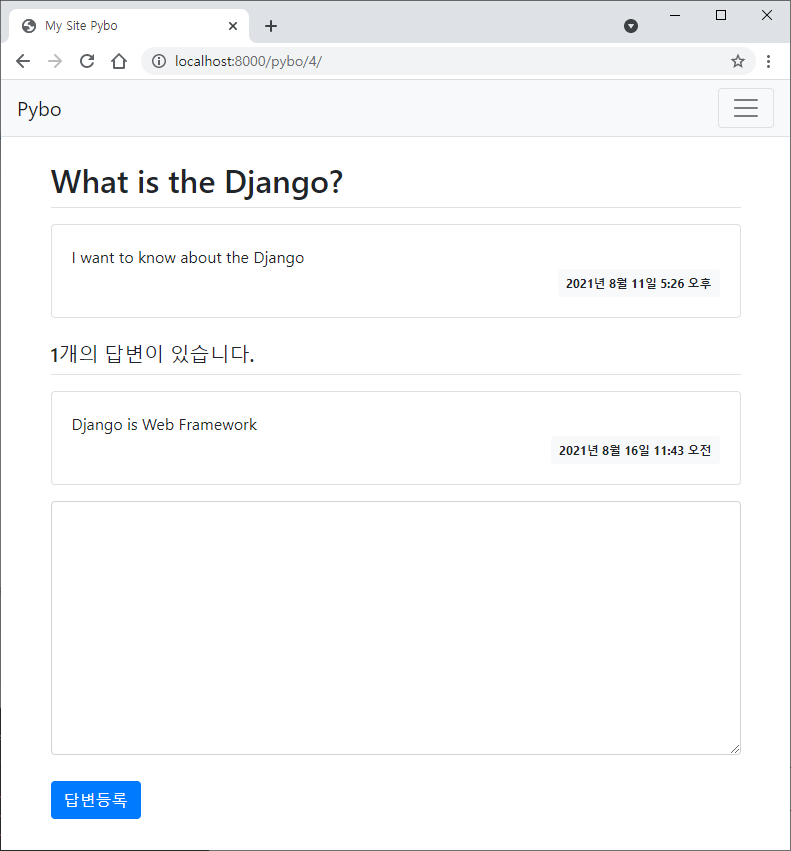Select the My Site Pybo tab
This screenshot has height=851, width=791.
(x=129, y=26)
